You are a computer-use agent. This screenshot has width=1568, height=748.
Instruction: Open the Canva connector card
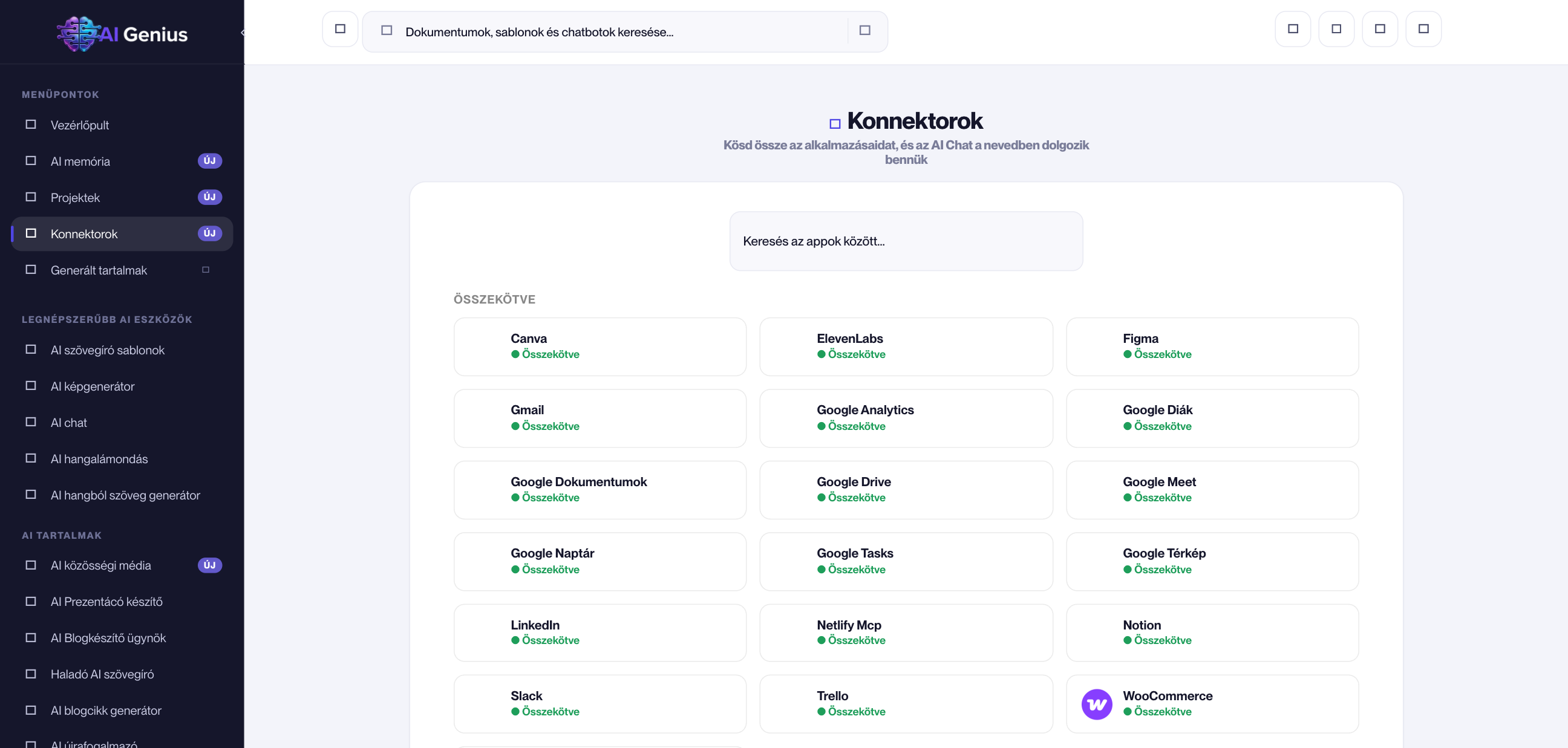(599, 346)
